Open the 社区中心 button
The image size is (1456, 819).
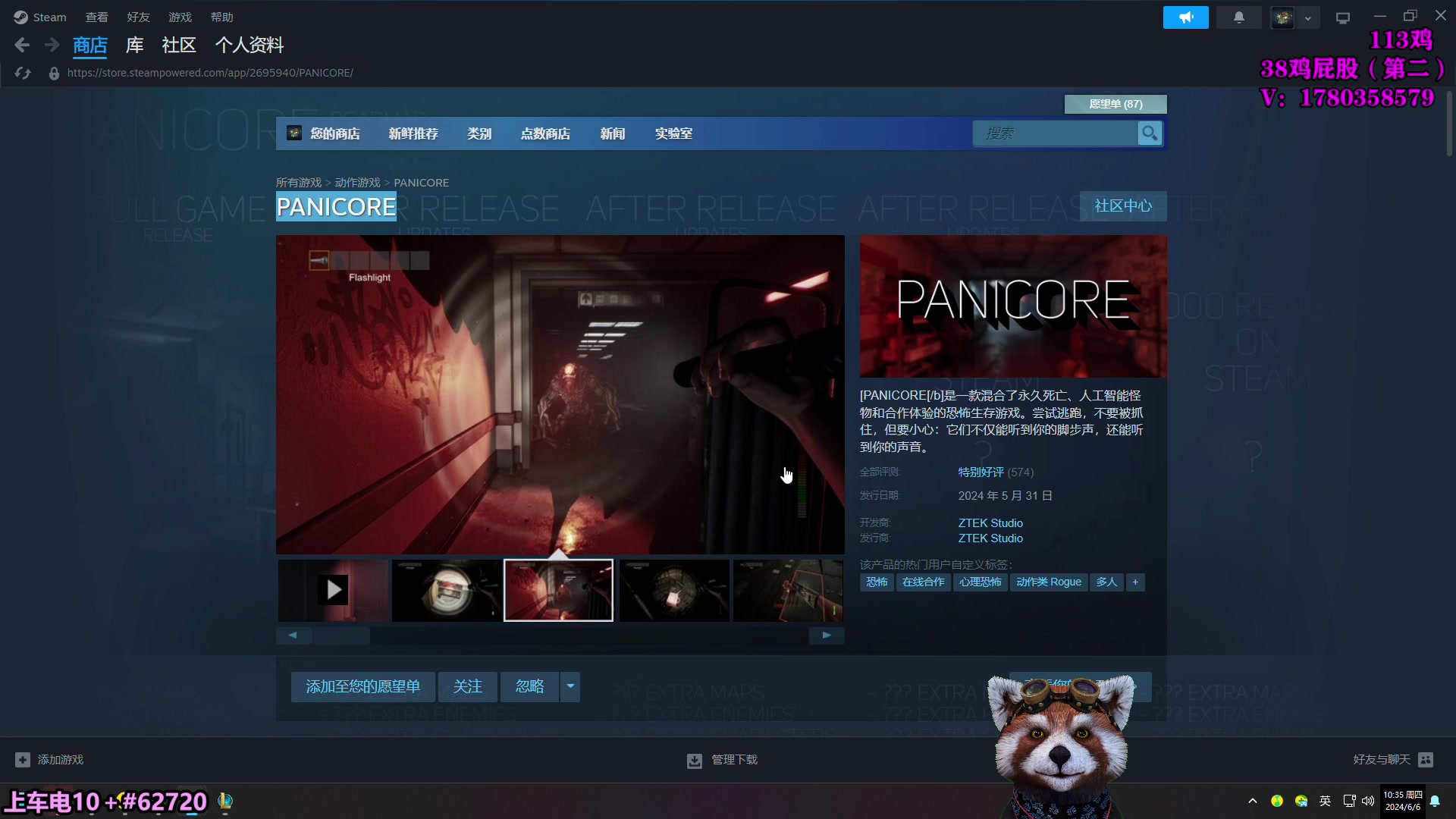(1123, 206)
